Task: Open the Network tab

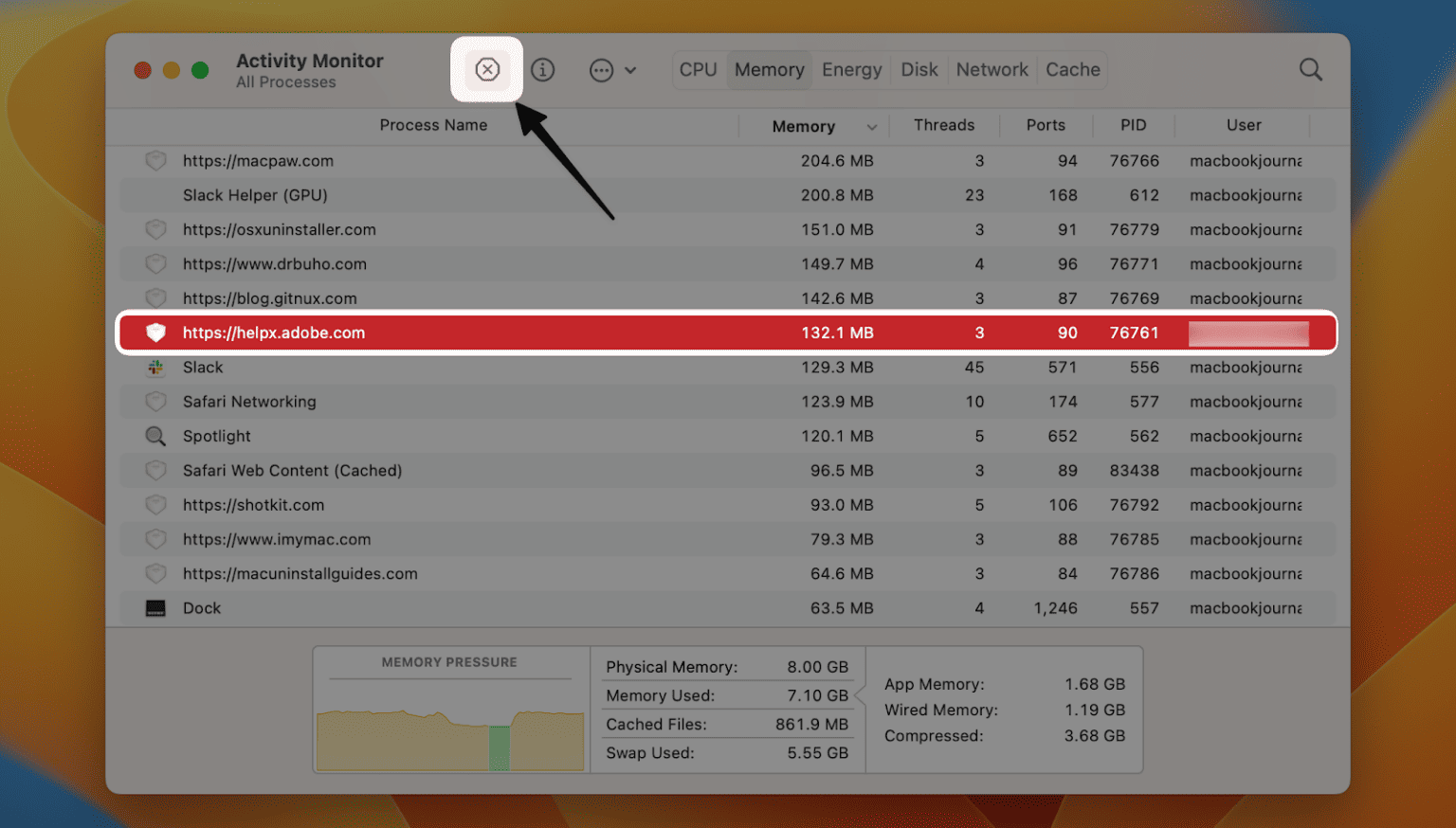Action: pos(992,69)
